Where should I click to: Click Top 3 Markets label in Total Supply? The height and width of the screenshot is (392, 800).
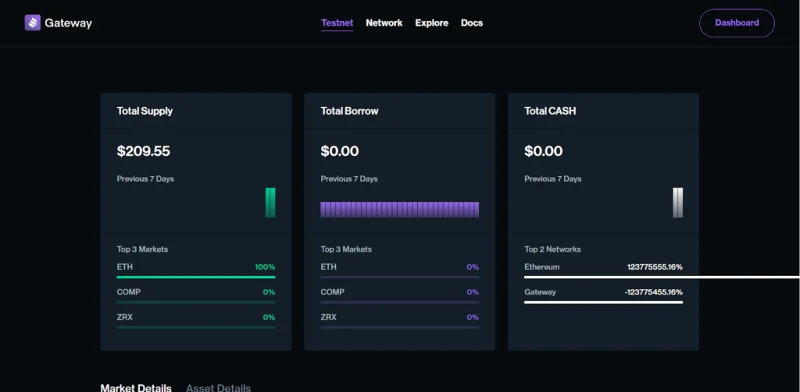tap(142, 249)
